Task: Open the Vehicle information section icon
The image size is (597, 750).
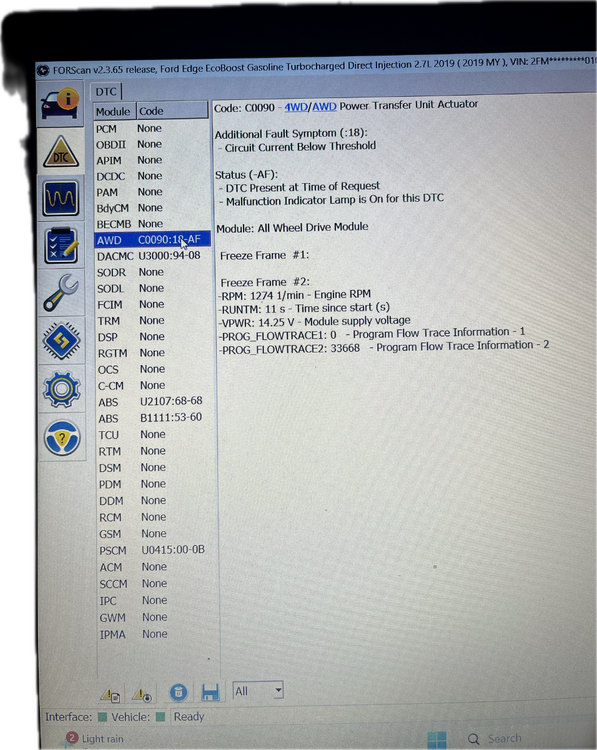Action: point(60,103)
